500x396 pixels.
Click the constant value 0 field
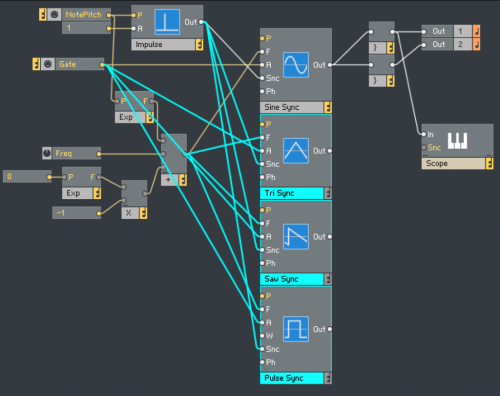(x=27, y=176)
